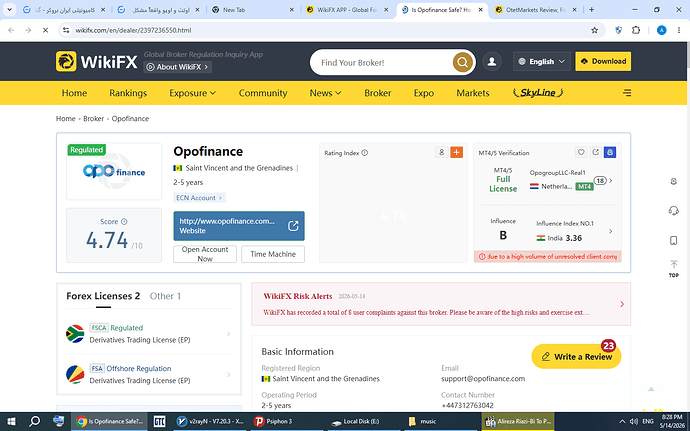The height and width of the screenshot is (431, 690).
Task: Expand About WikiFX link
Action: click(x=178, y=67)
